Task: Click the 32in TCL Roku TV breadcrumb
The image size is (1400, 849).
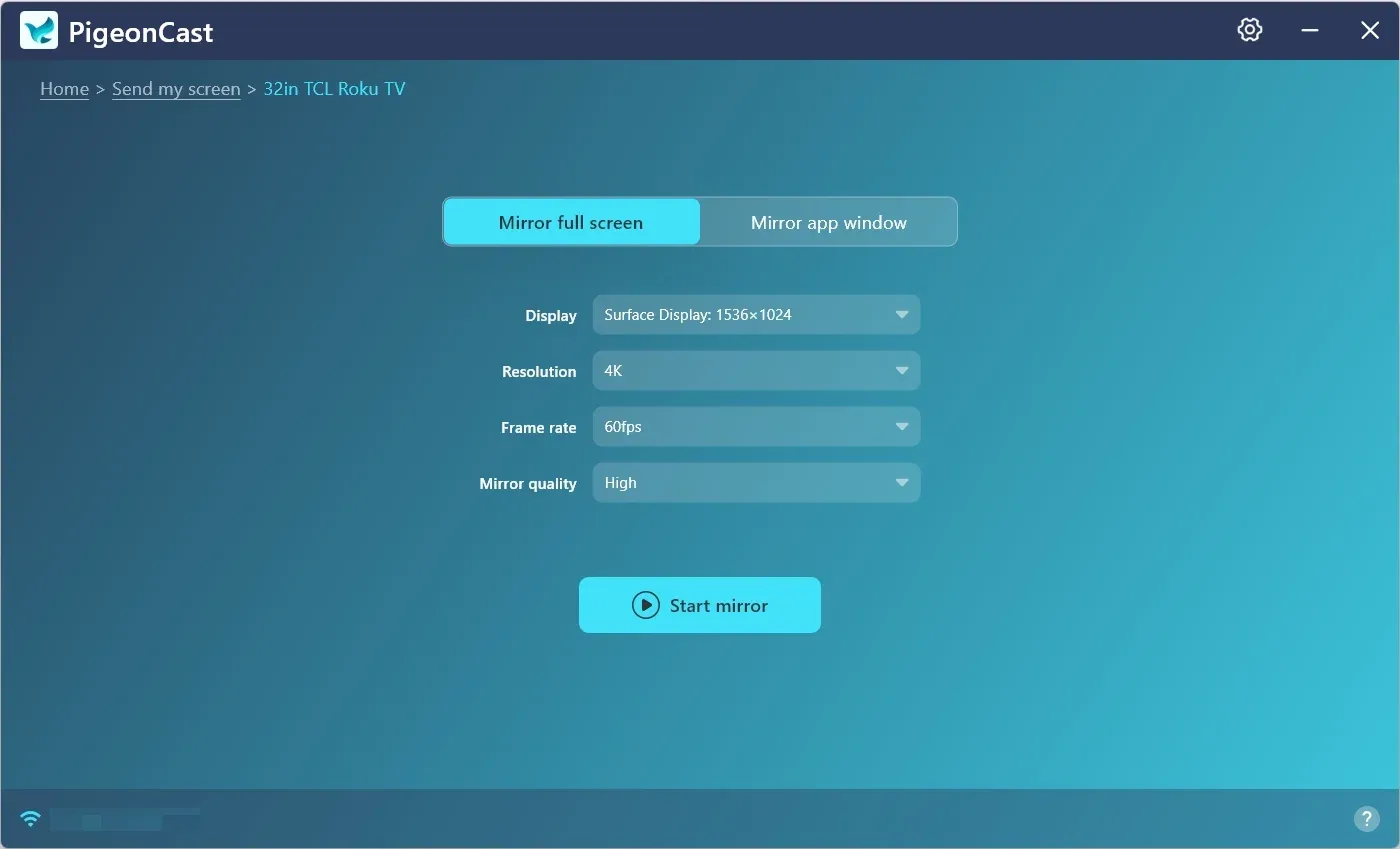Action: point(335,89)
